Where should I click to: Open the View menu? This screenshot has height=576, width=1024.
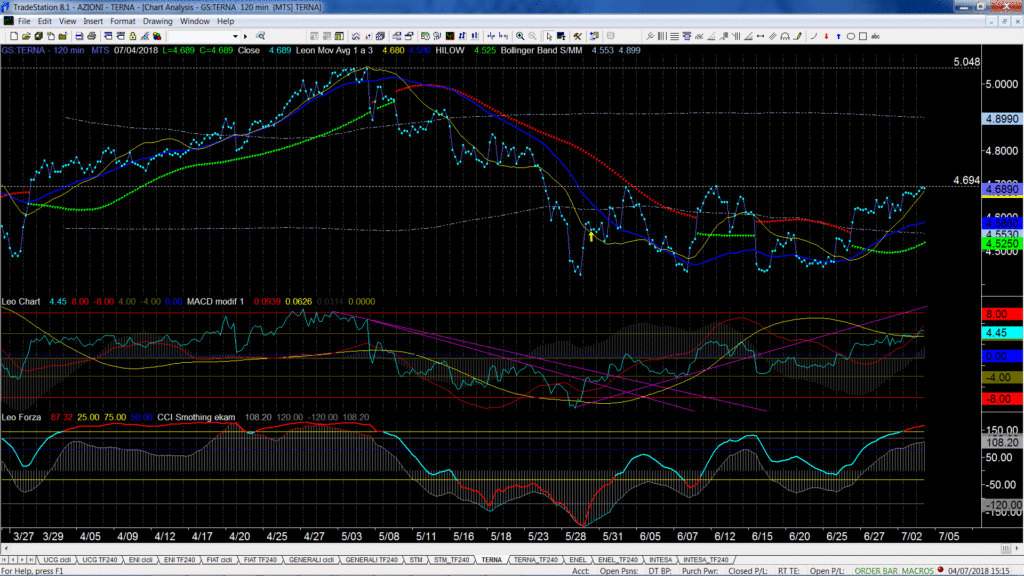coord(67,22)
